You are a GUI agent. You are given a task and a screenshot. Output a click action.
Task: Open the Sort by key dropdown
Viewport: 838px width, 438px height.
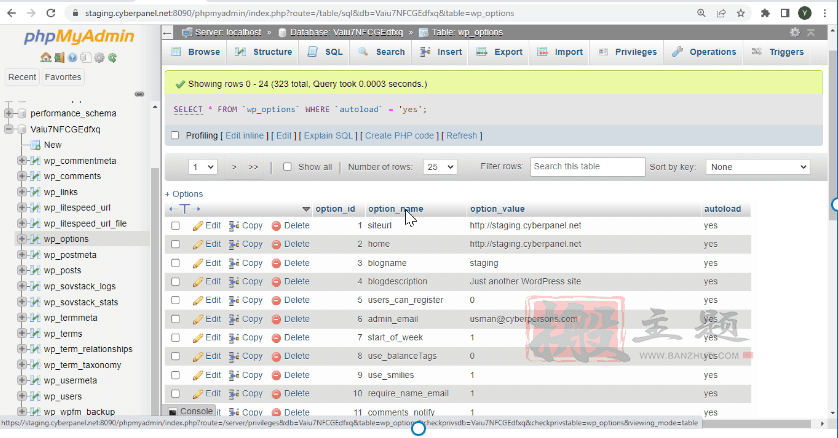point(758,167)
